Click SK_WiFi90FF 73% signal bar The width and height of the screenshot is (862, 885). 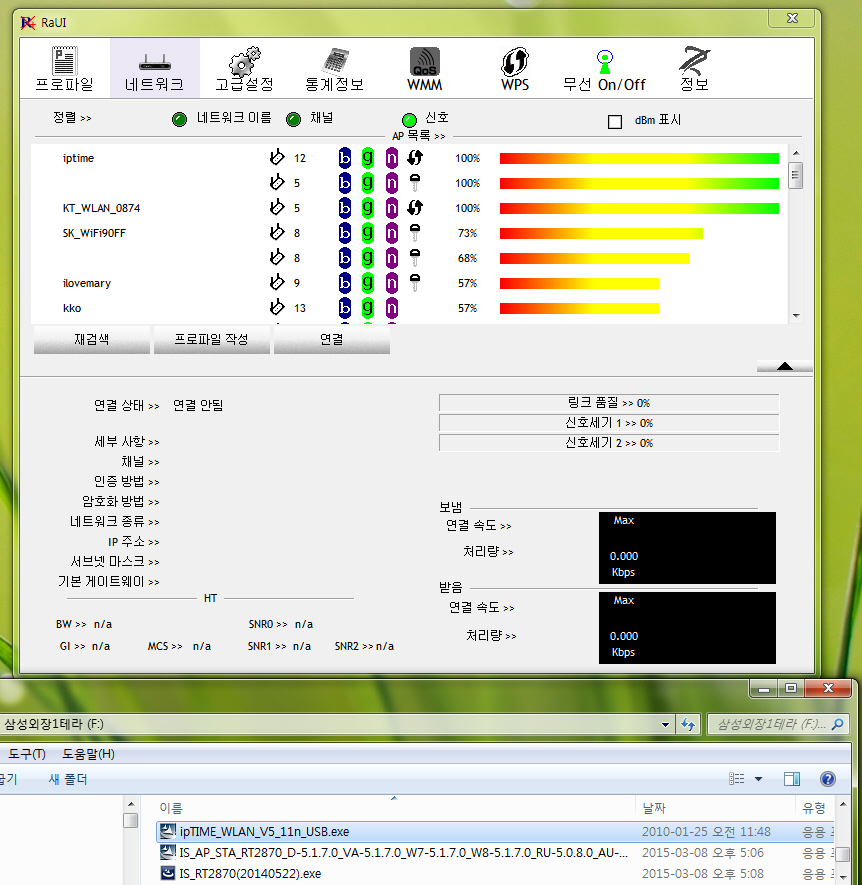601,233
